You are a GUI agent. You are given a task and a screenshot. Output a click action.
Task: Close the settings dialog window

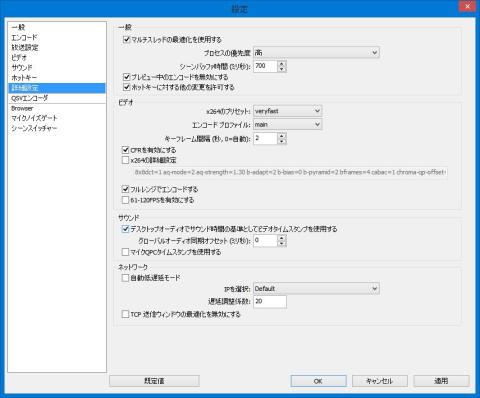(467, 6)
